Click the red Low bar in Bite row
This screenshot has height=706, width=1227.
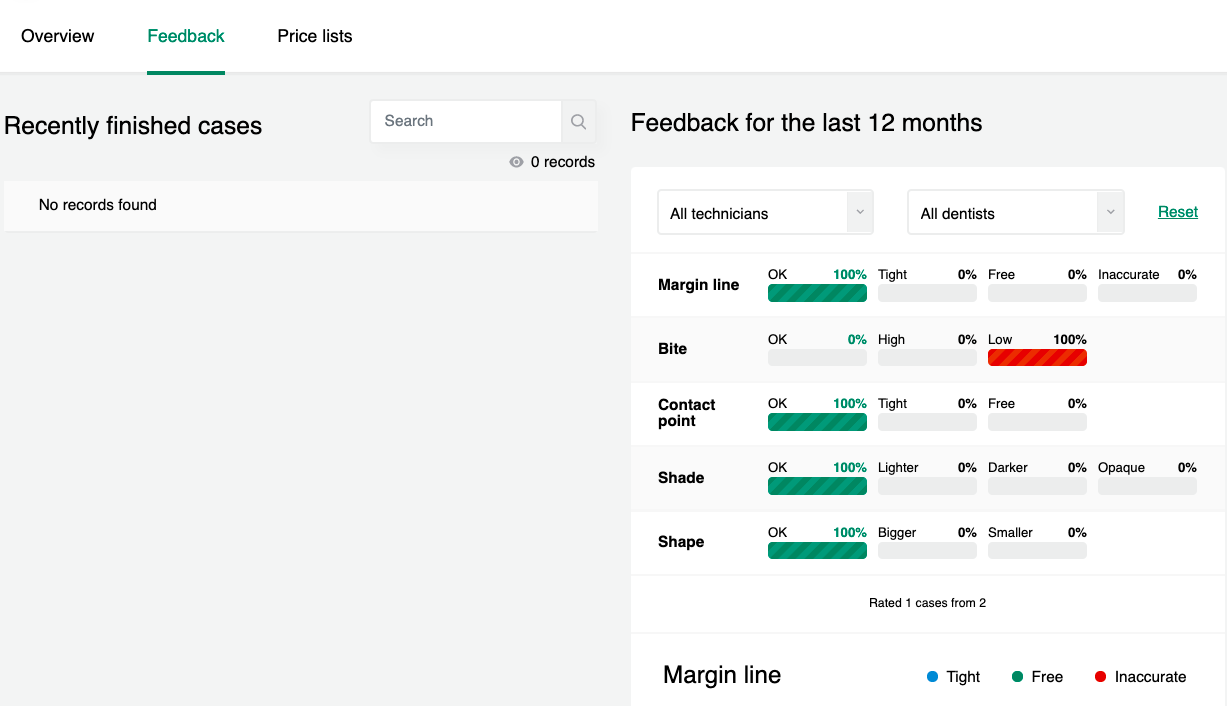pos(1037,357)
